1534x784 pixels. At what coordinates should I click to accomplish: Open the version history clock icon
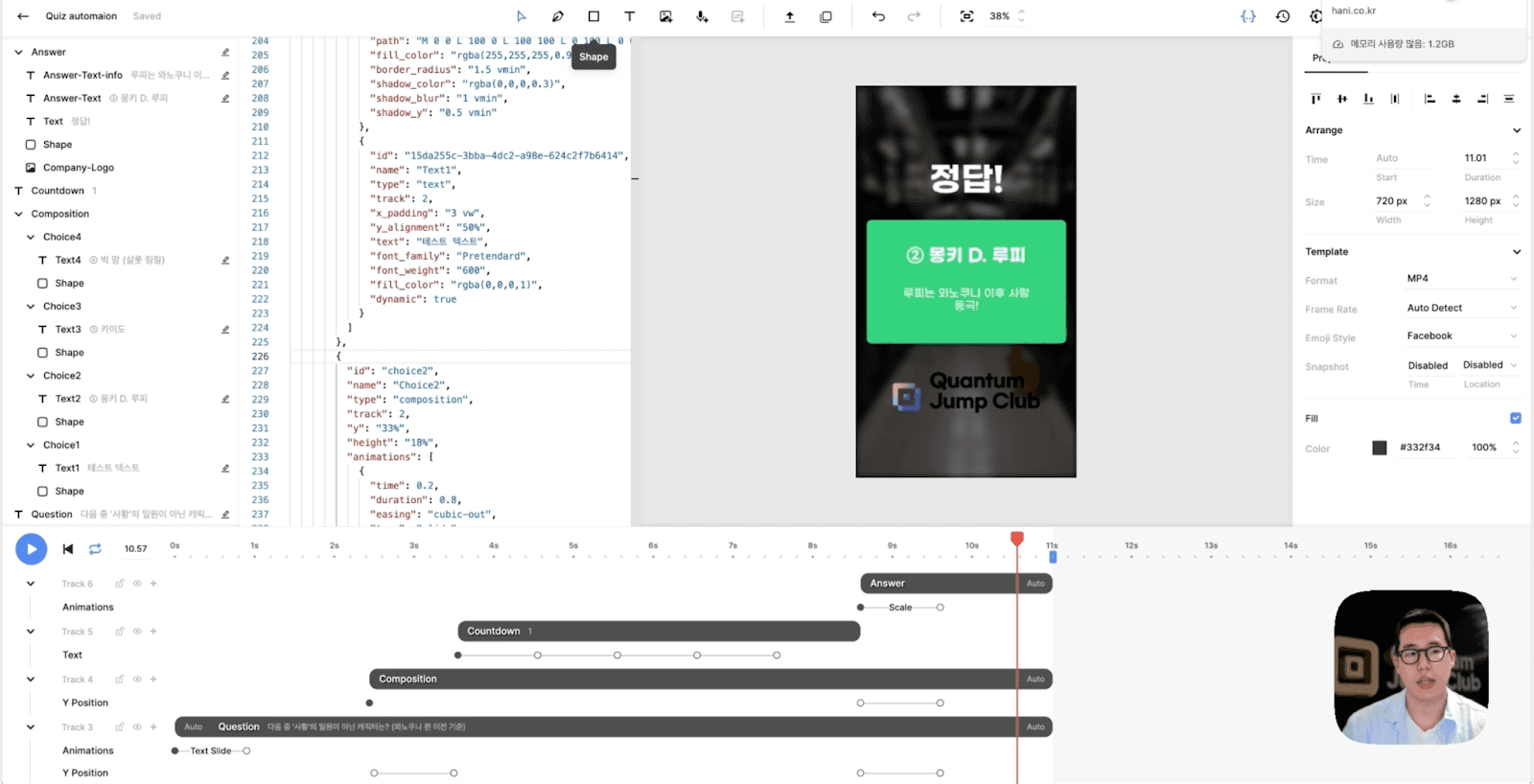1283,16
